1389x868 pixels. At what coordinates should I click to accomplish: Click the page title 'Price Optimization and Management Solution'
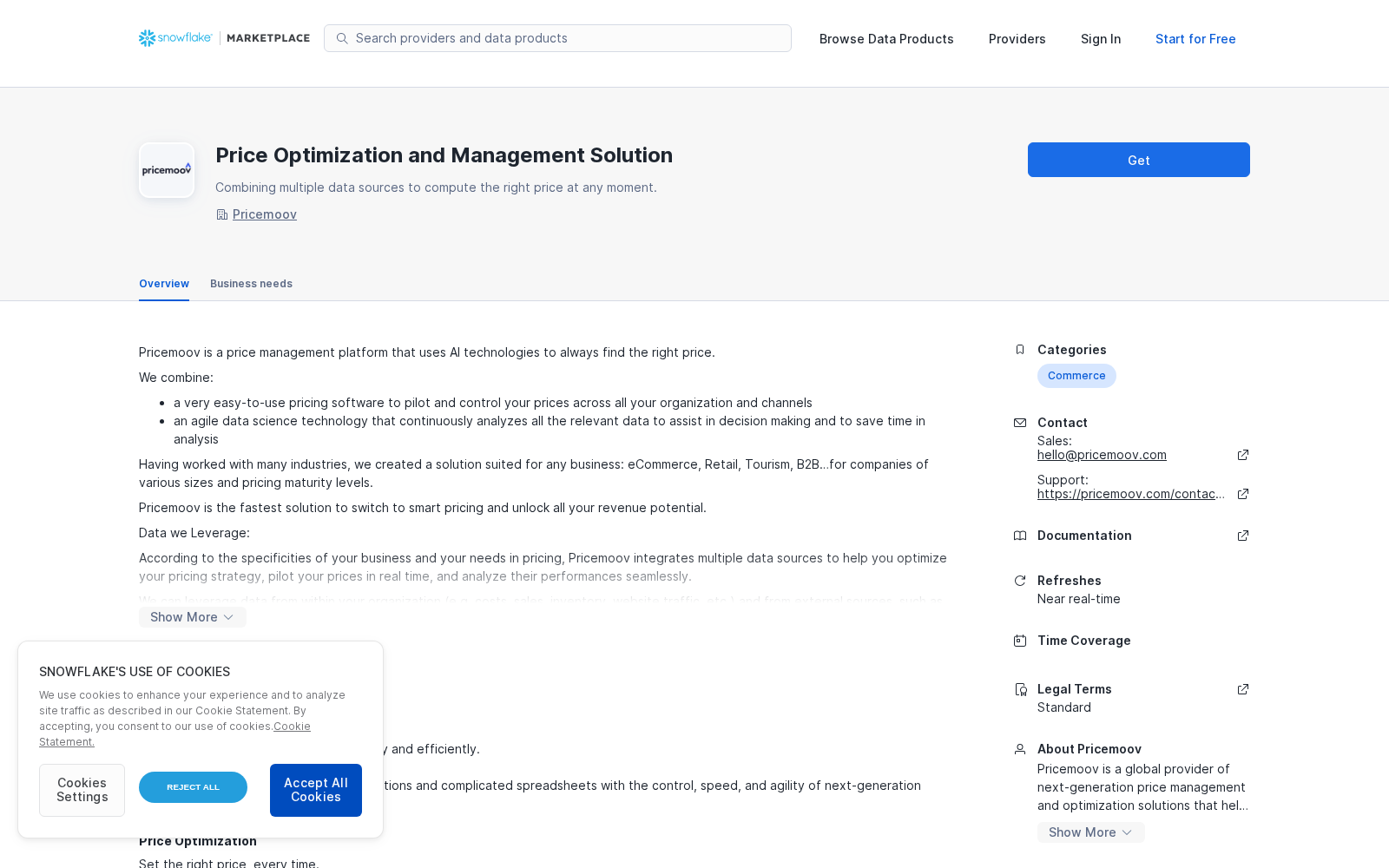[444, 155]
